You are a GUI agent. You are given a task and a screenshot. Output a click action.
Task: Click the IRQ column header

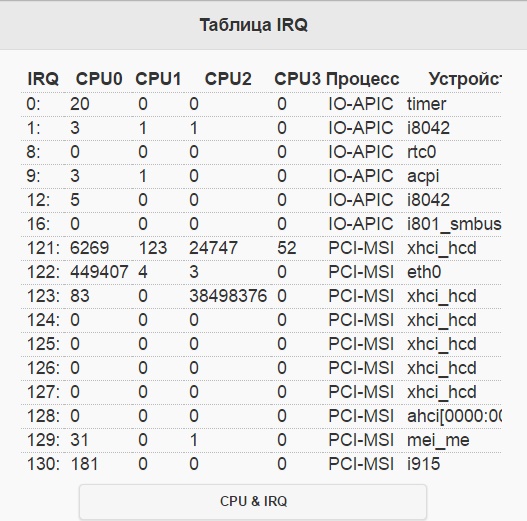43,79
